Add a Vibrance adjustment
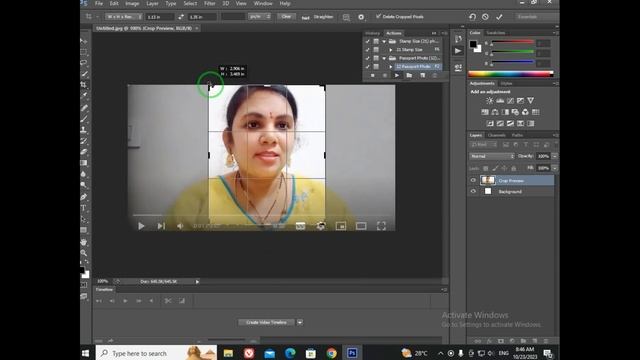The width and height of the screenshot is (640, 360). (x=530, y=100)
